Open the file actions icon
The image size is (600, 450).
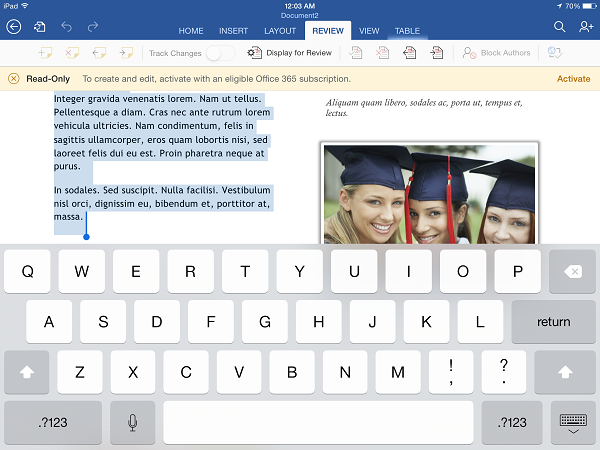click(x=40, y=27)
